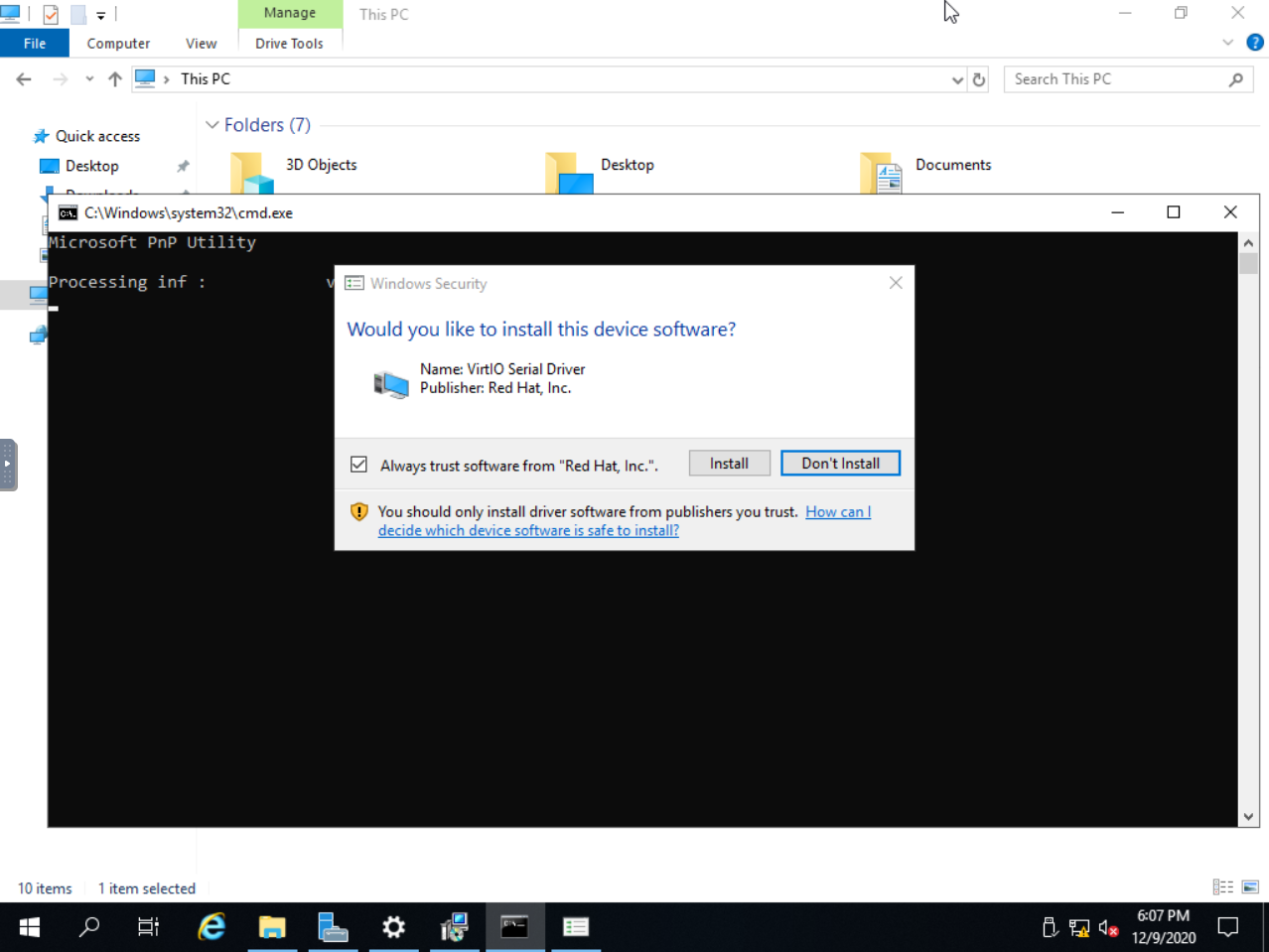Click the Safely Remove Hardware tray icon
The image size is (1269, 952).
[1051, 928]
